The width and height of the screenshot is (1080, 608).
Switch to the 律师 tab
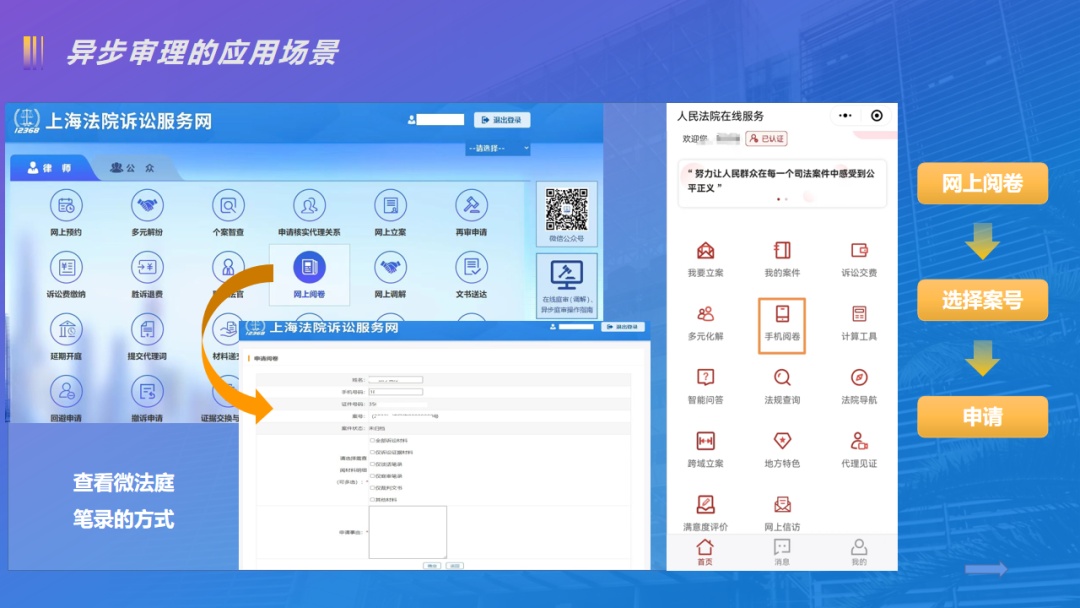[x=50, y=168]
